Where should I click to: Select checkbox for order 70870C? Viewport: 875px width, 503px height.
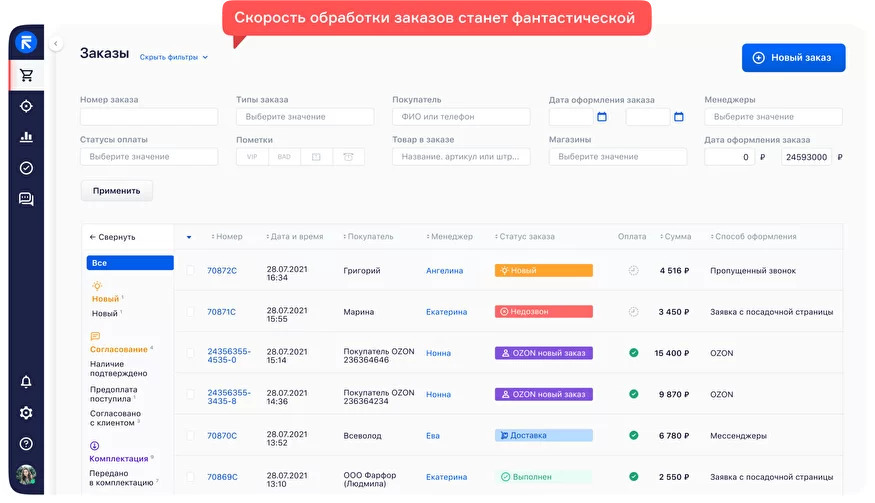(x=190, y=435)
